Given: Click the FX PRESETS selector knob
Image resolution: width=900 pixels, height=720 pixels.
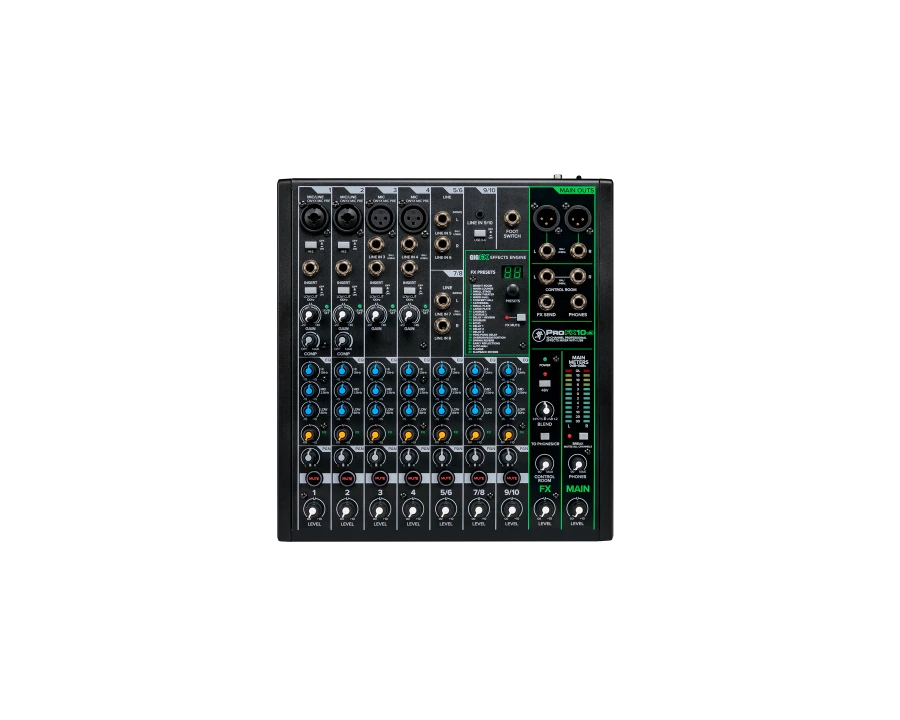Looking at the screenshot, I should [512, 288].
